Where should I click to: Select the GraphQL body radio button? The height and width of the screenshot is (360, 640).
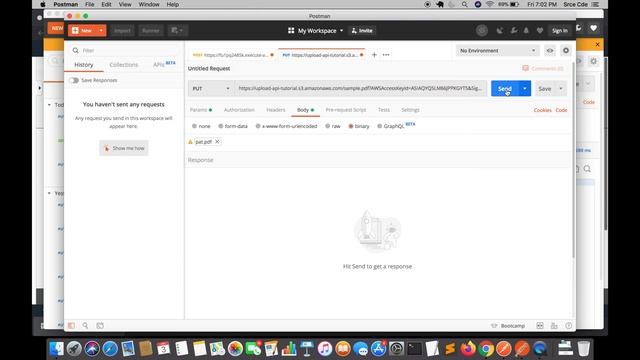click(380, 126)
